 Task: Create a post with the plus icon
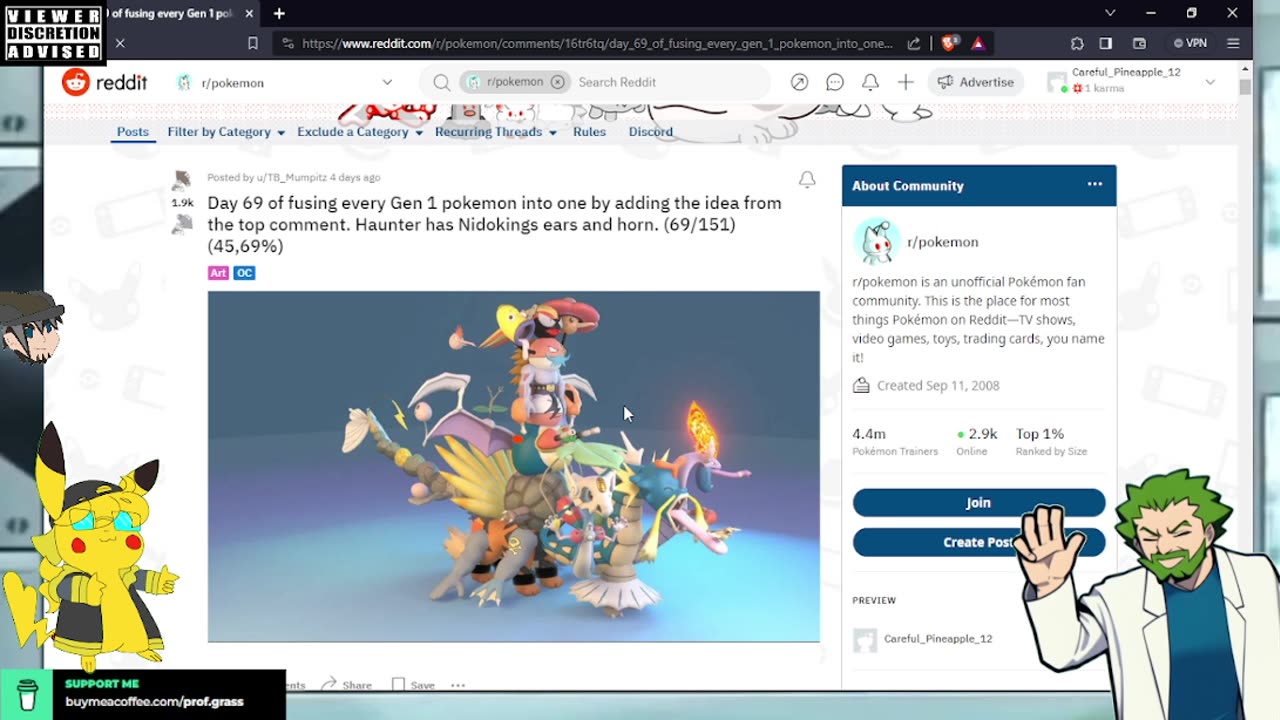905,82
